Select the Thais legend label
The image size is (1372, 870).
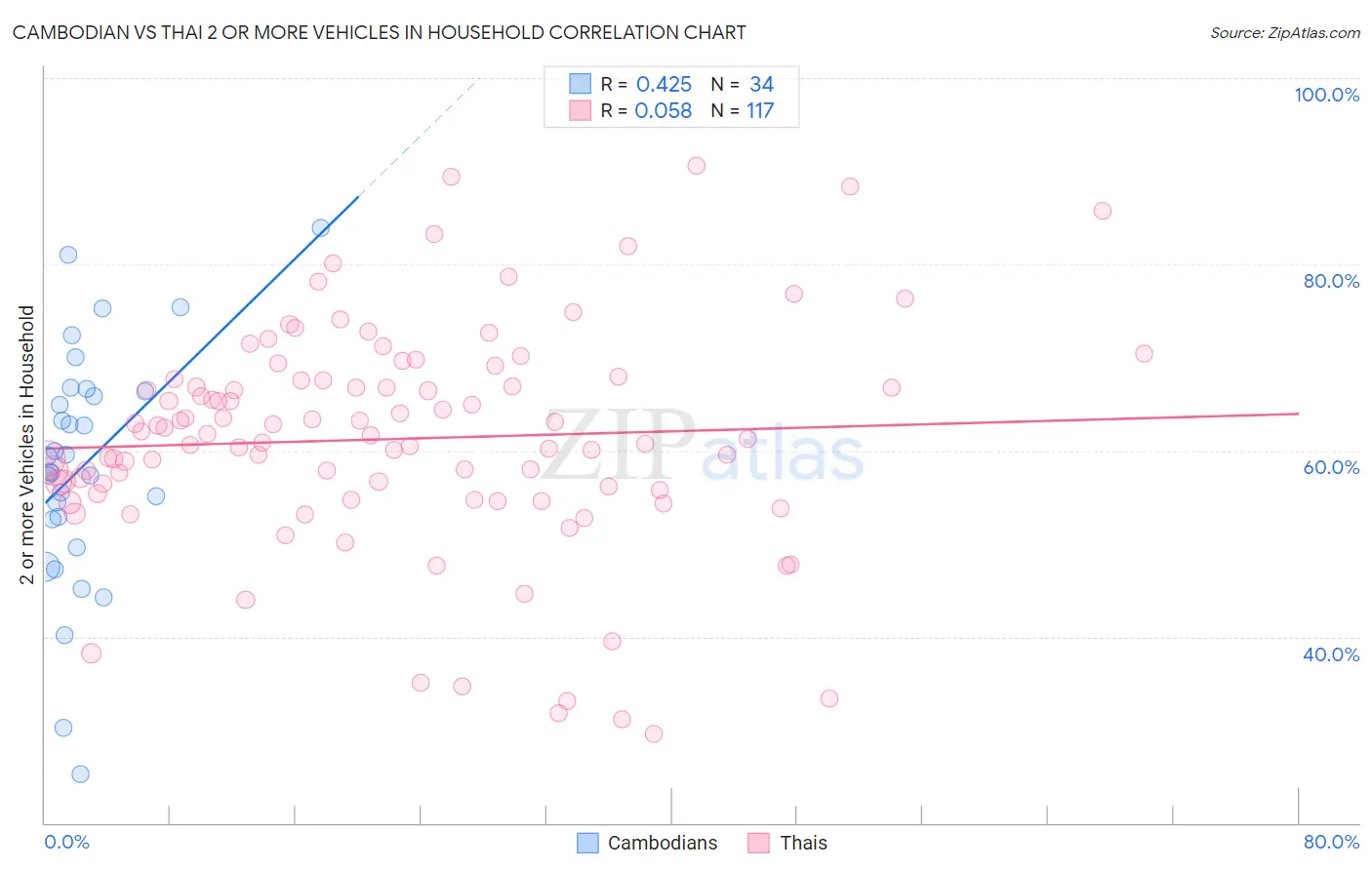click(804, 843)
